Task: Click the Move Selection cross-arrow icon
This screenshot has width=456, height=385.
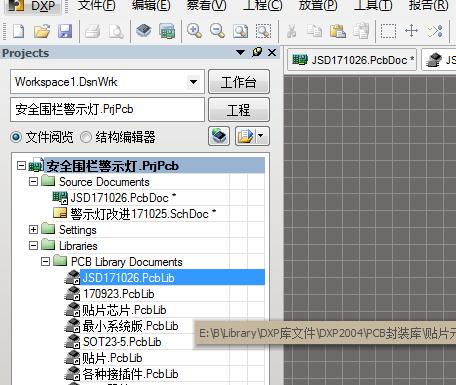Action: click(x=412, y=31)
